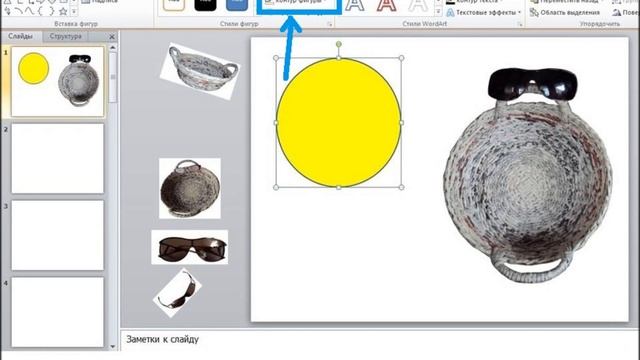This screenshot has height=360, width=640.
Task: Apply the black shape style preset
Action: (205, 5)
